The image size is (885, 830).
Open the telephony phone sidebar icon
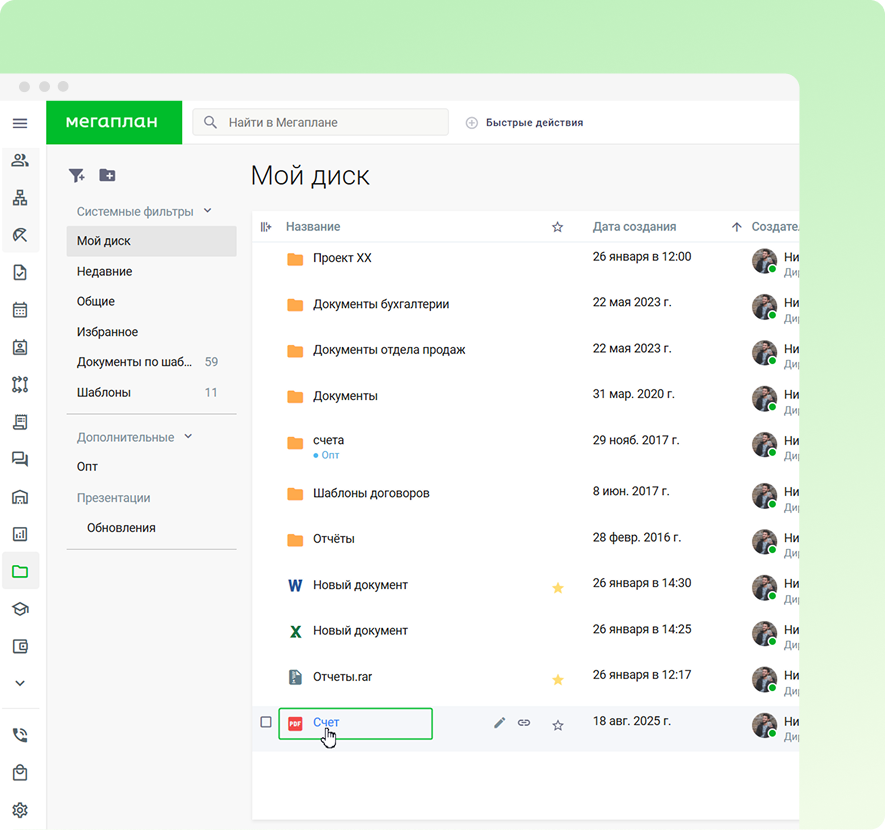(x=20, y=735)
